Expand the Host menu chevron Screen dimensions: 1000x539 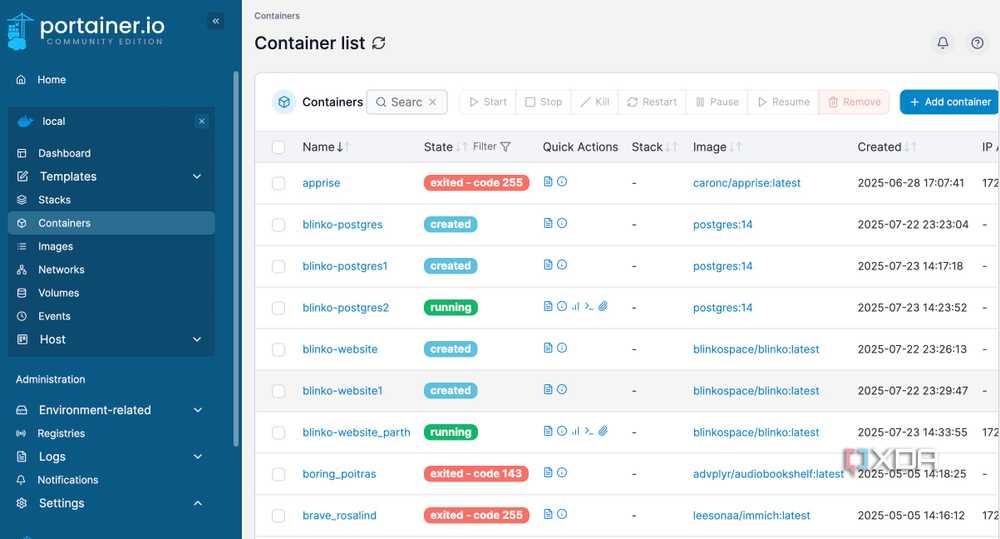(197, 339)
